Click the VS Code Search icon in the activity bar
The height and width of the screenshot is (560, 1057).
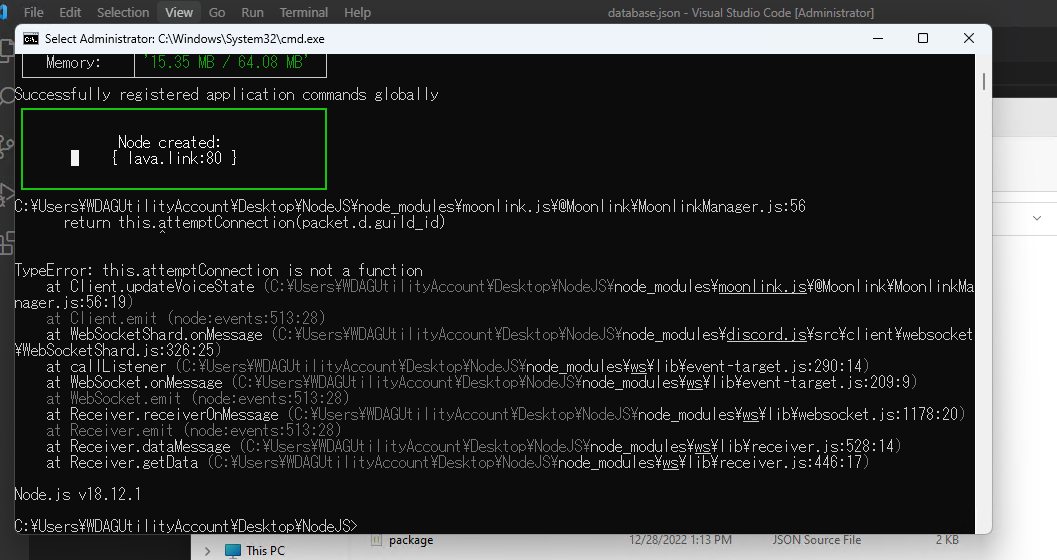tap(7, 96)
